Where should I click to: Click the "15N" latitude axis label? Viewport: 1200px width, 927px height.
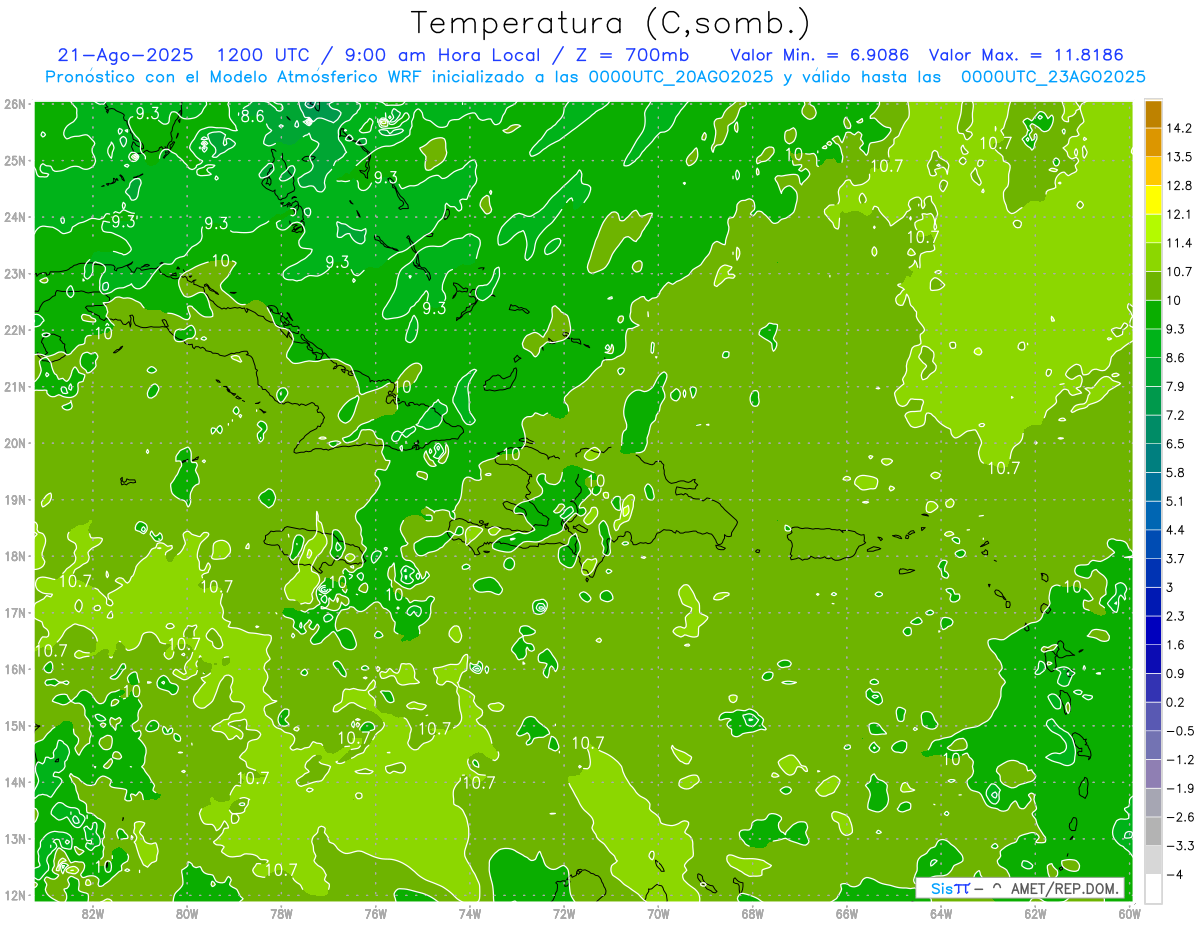coord(14,726)
